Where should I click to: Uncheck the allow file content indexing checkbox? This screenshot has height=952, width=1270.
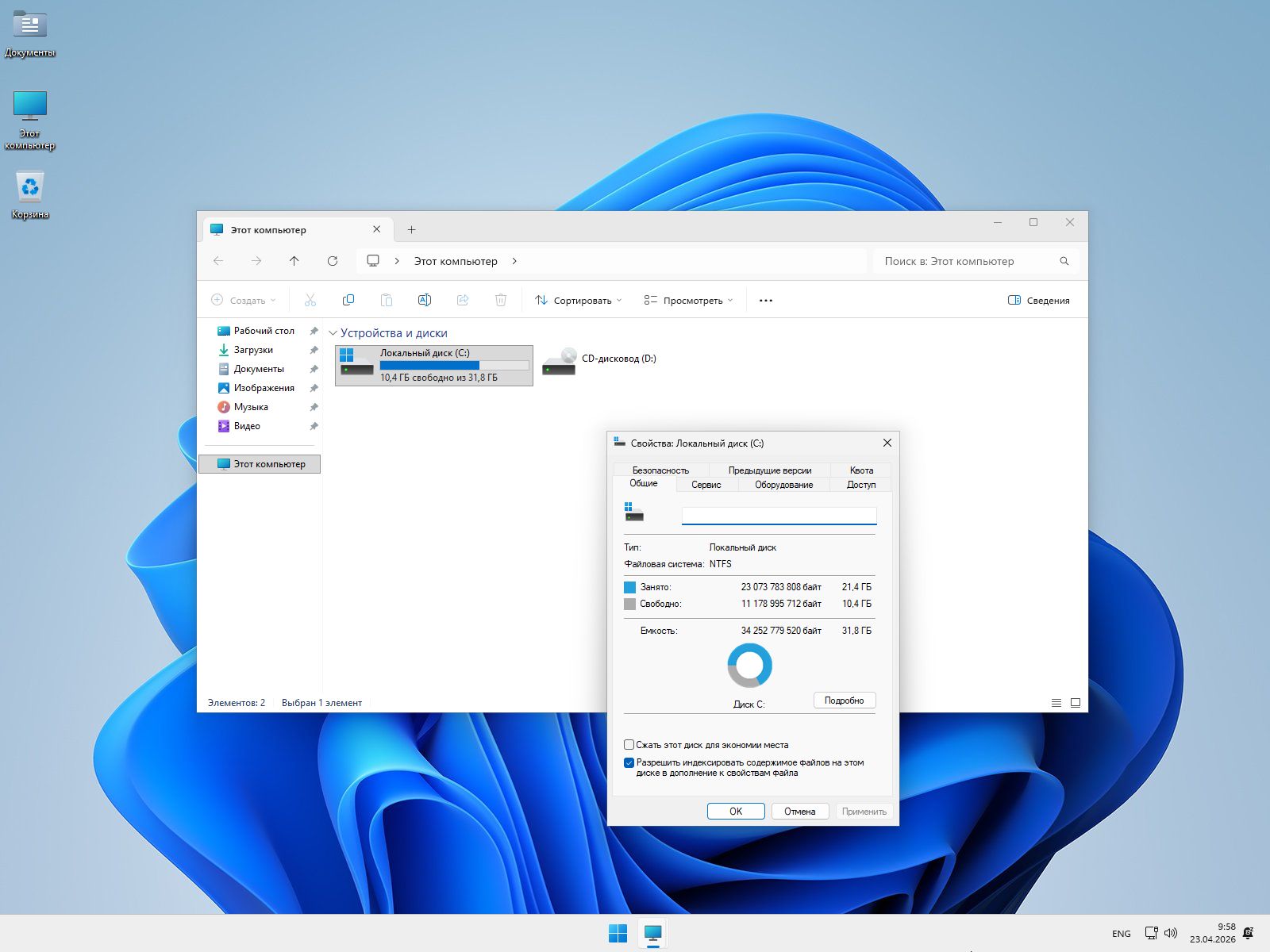tap(629, 763)
